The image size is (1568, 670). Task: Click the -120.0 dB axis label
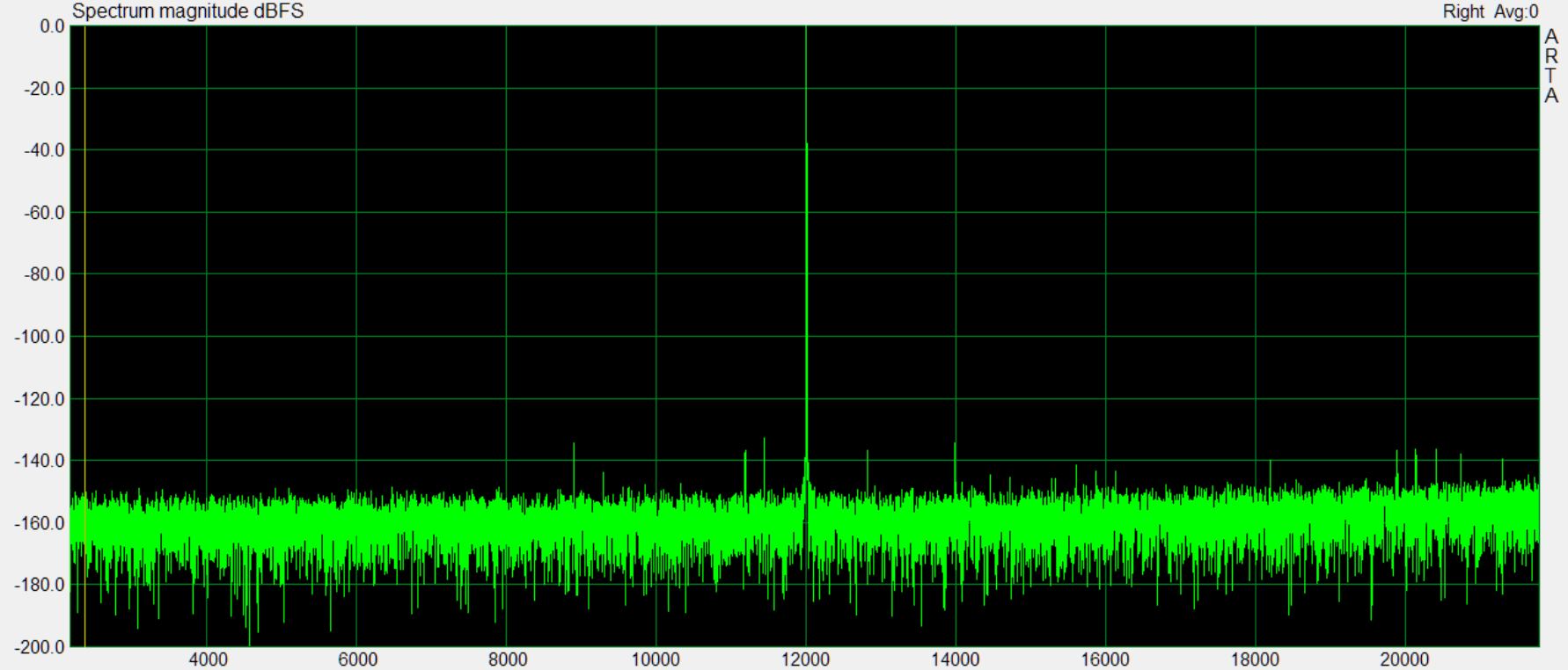tap(41, 399)
